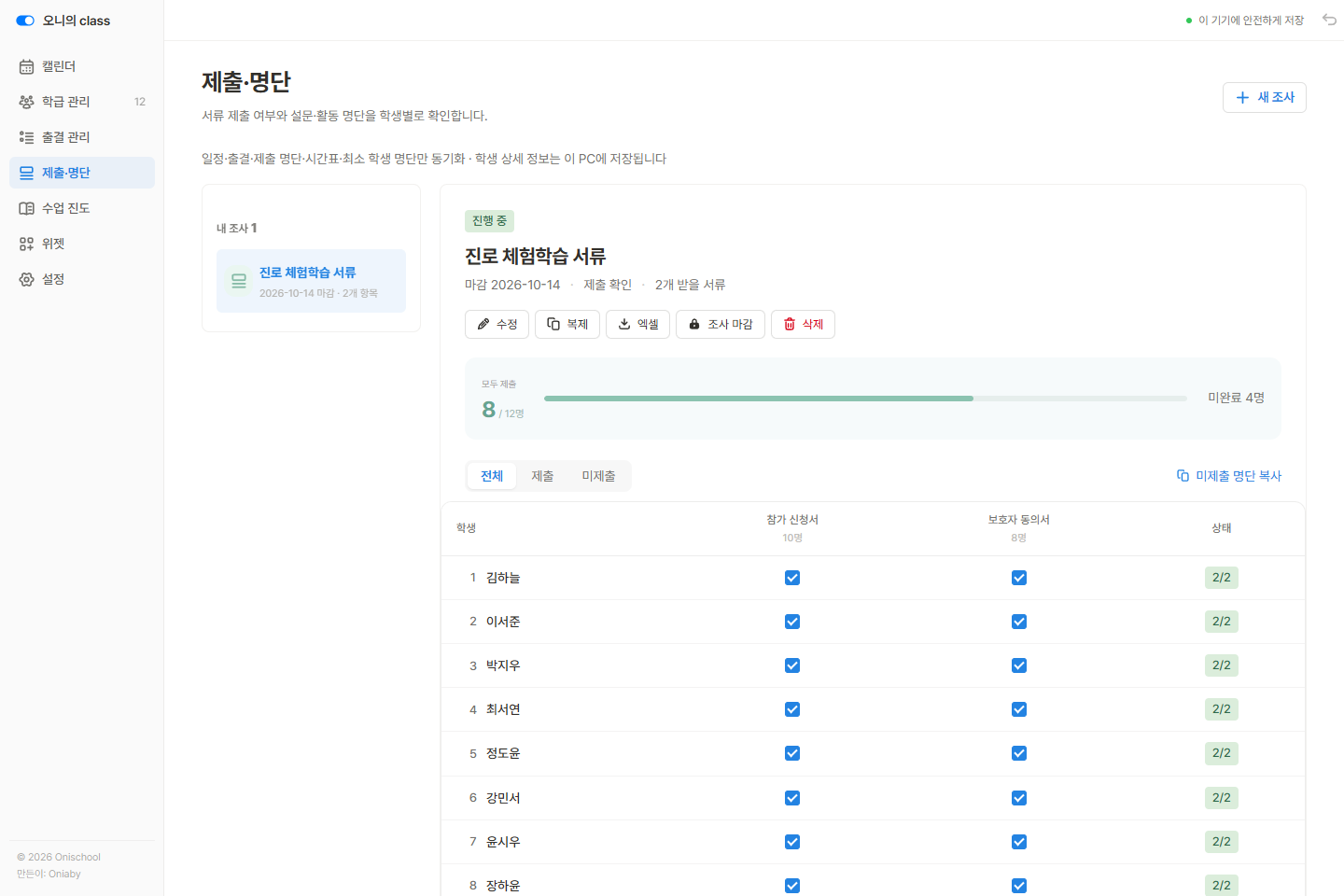Click the copy icon on 복제 button
This screenshot has height=896, width=1344.
tap(553, 324)
